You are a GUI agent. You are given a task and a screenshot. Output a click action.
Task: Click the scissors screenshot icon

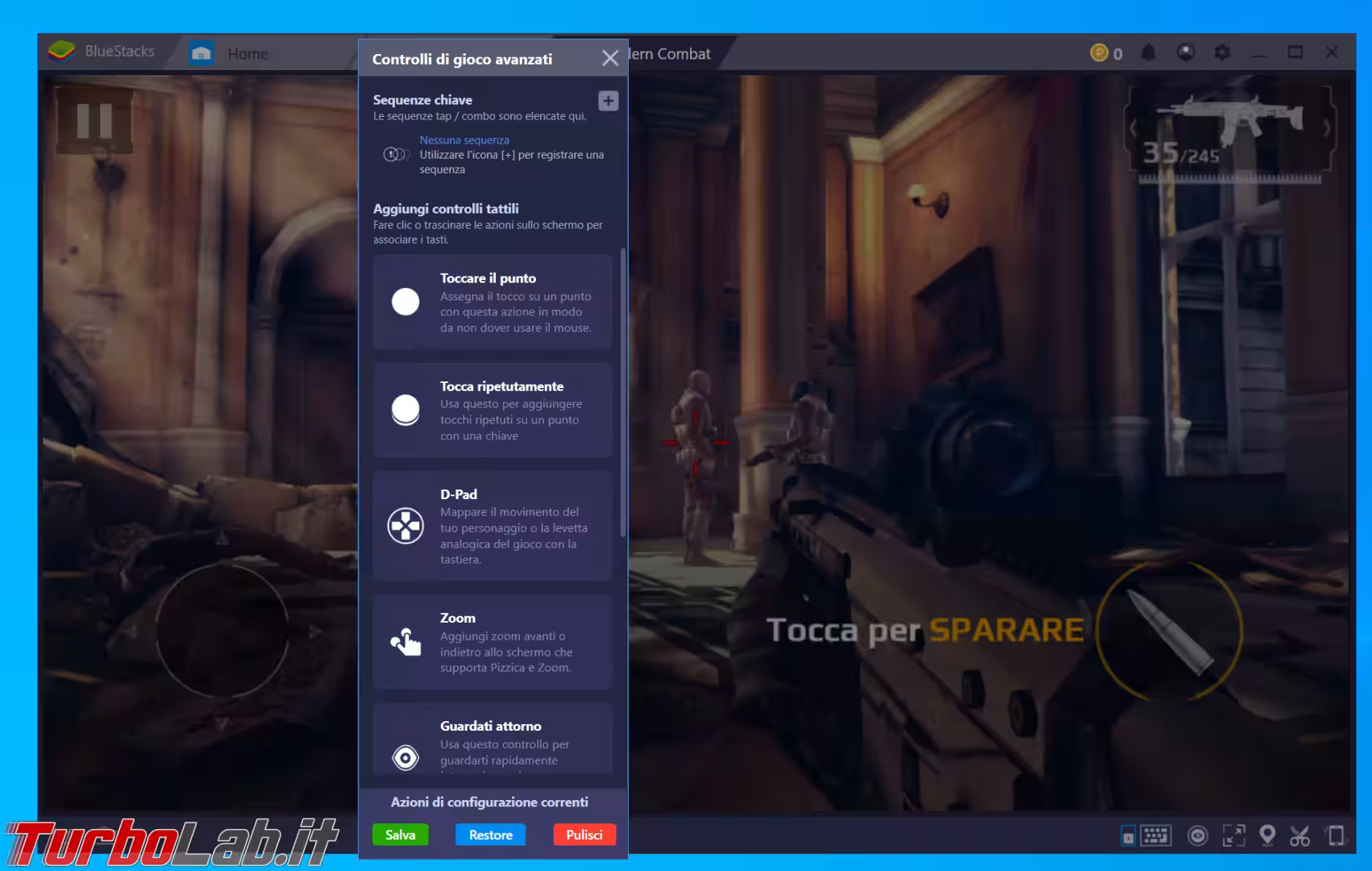1299,836
